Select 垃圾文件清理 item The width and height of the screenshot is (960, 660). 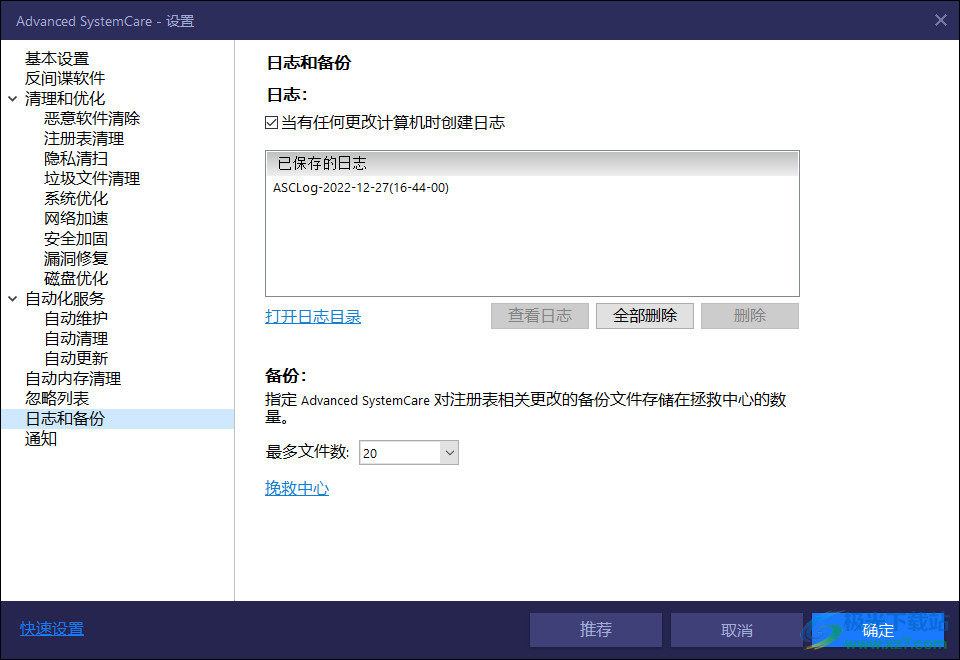tap(92, 179)
